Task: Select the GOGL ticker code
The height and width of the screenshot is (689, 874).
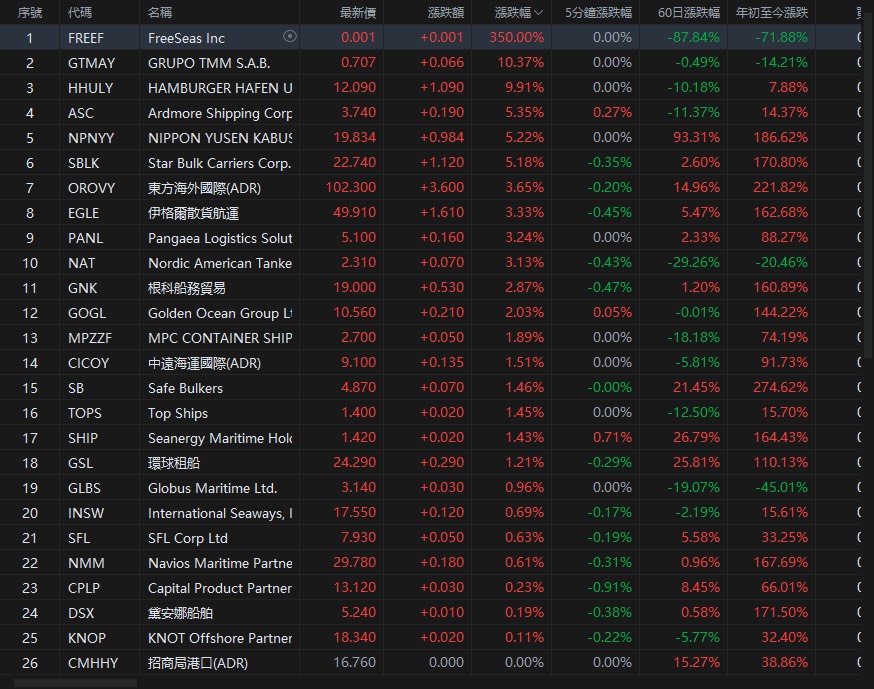Action: pyautogui.click(x=87, y=313)
